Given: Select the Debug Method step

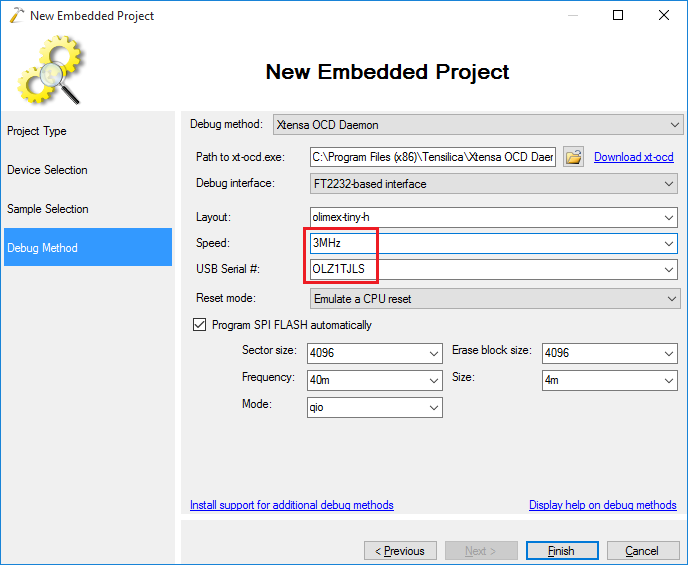Looking at the screenshot, I should coord(88,247).
